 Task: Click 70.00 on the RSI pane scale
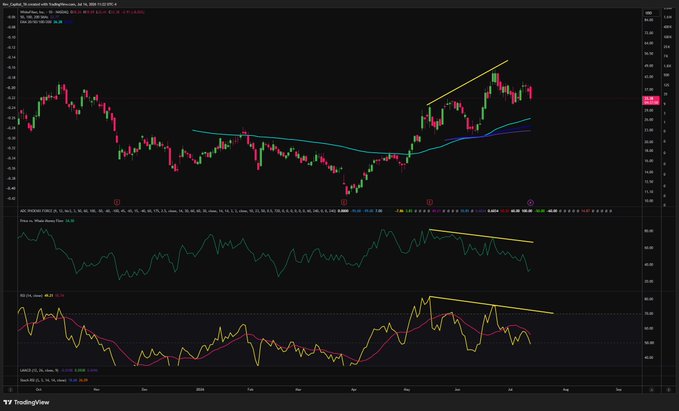(x=648, y=313)
